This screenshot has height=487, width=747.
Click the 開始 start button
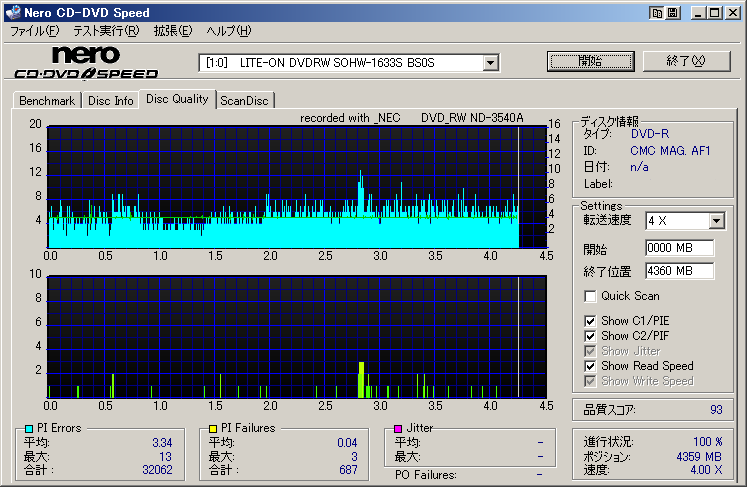591,61
